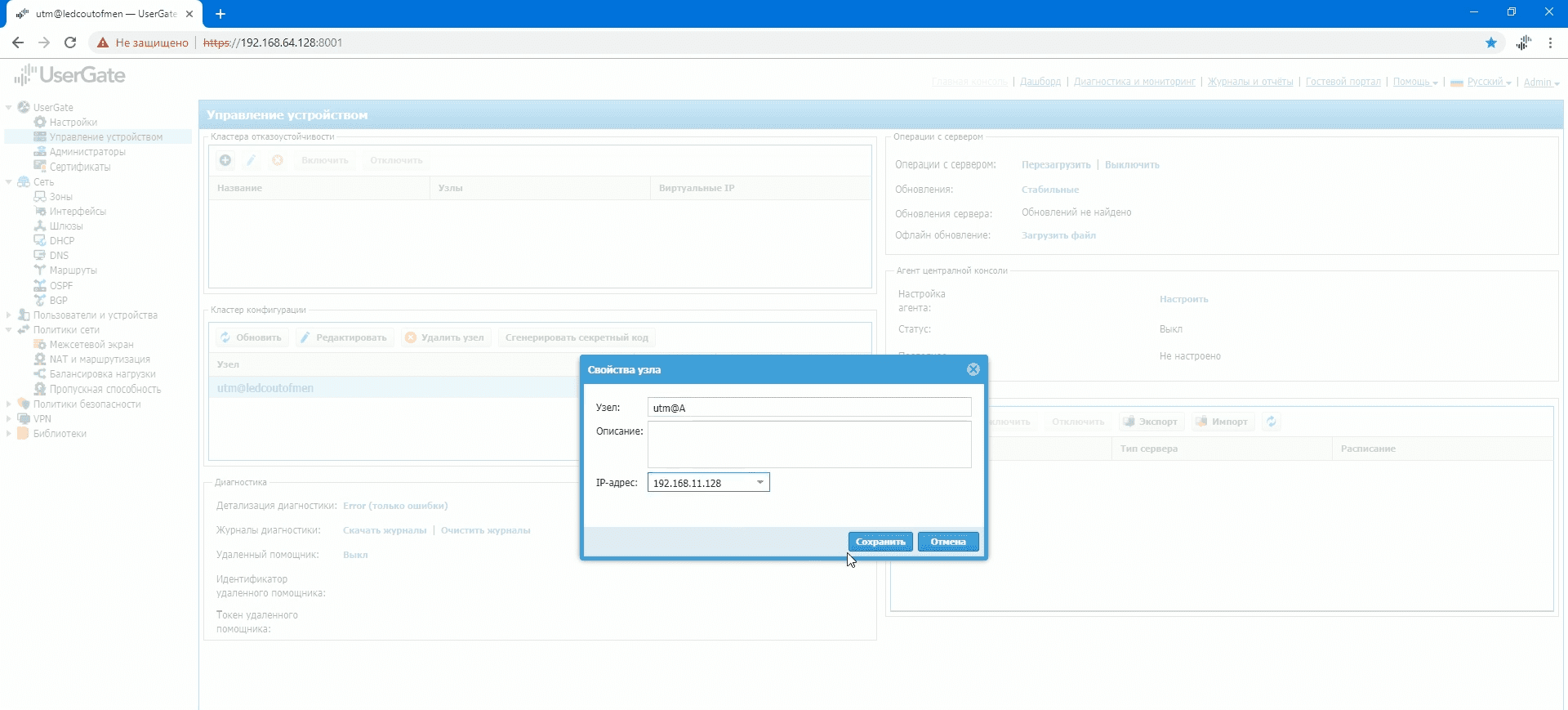Viewport: 1568px width, 710px height.
Task: Open the Admin user dropdown menu
Action: tap(1542, 82)
